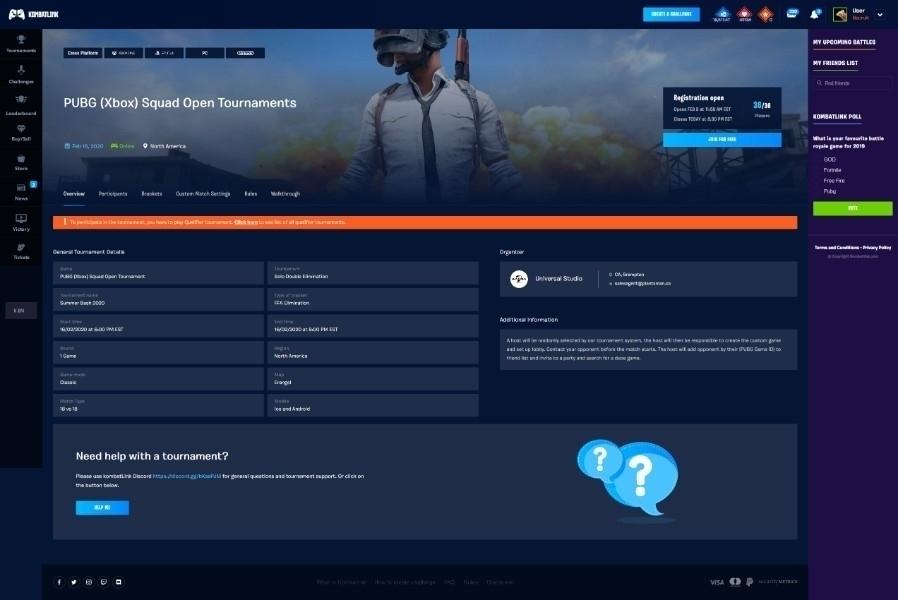Expand the user account dropdown arrow

[880, 15]
